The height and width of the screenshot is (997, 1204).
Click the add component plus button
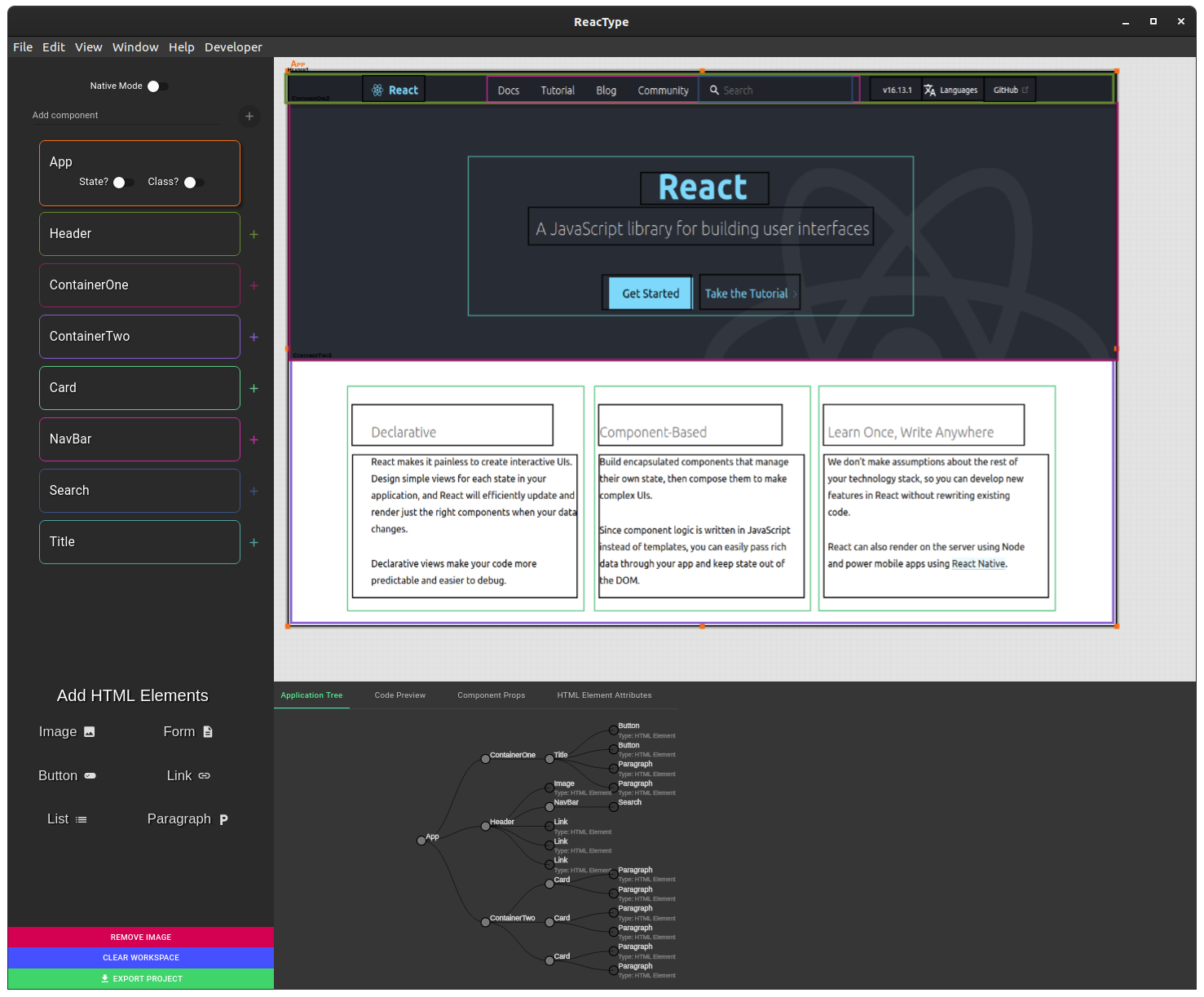(249, 117)
